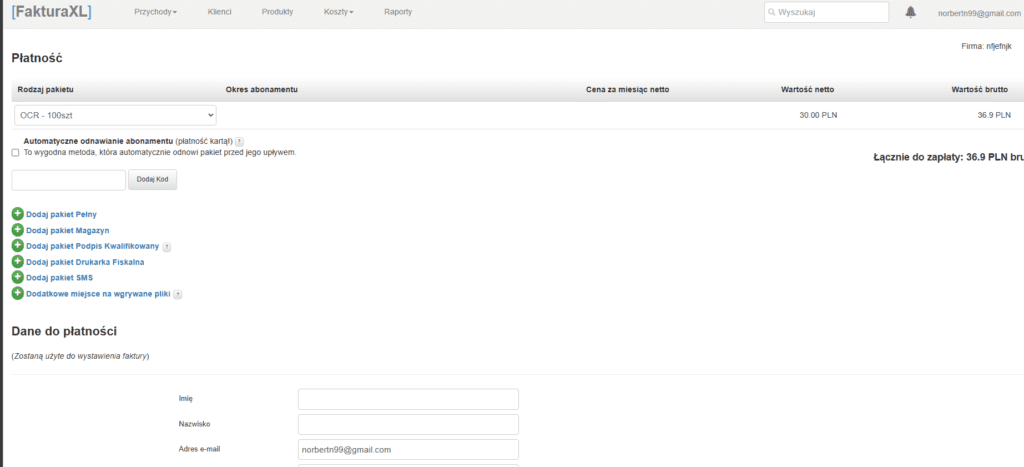Expand the Koszty menu
Viewport: 1024px width, 467px height.
(x=339, y=12)
